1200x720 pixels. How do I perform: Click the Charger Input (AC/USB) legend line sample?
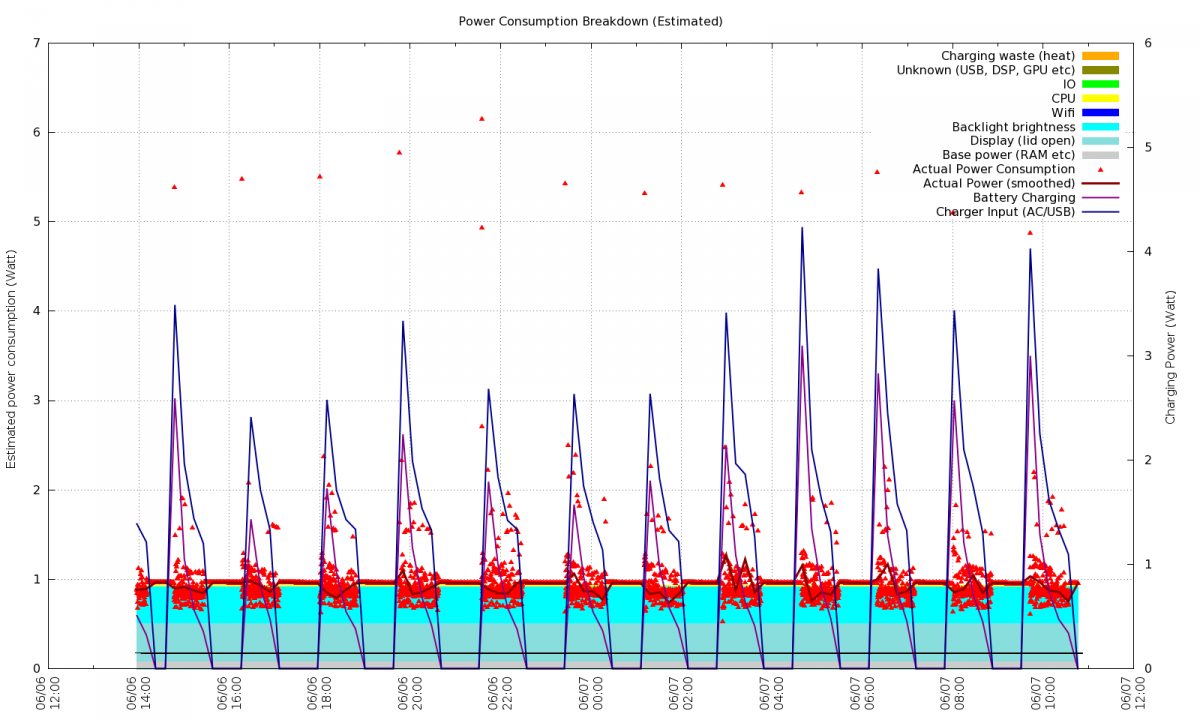(x=1099, y=212)
